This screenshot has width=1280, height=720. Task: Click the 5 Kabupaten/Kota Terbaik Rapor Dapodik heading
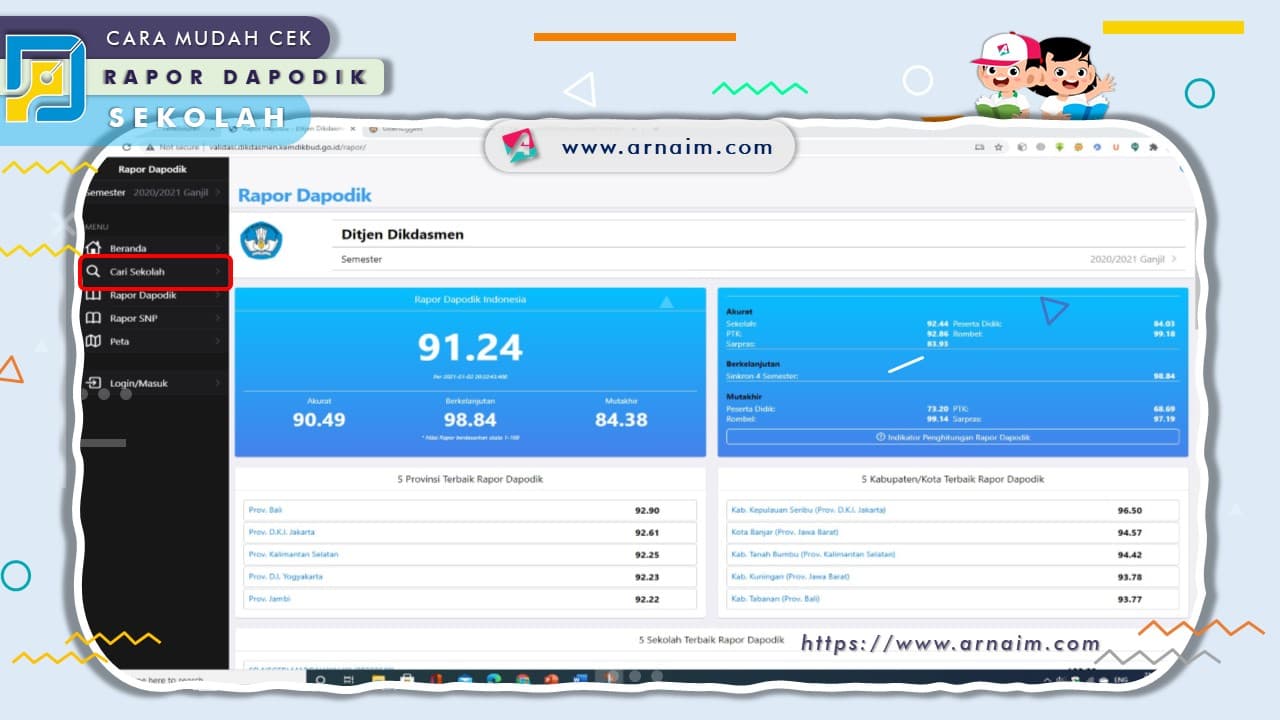[953, 479]
